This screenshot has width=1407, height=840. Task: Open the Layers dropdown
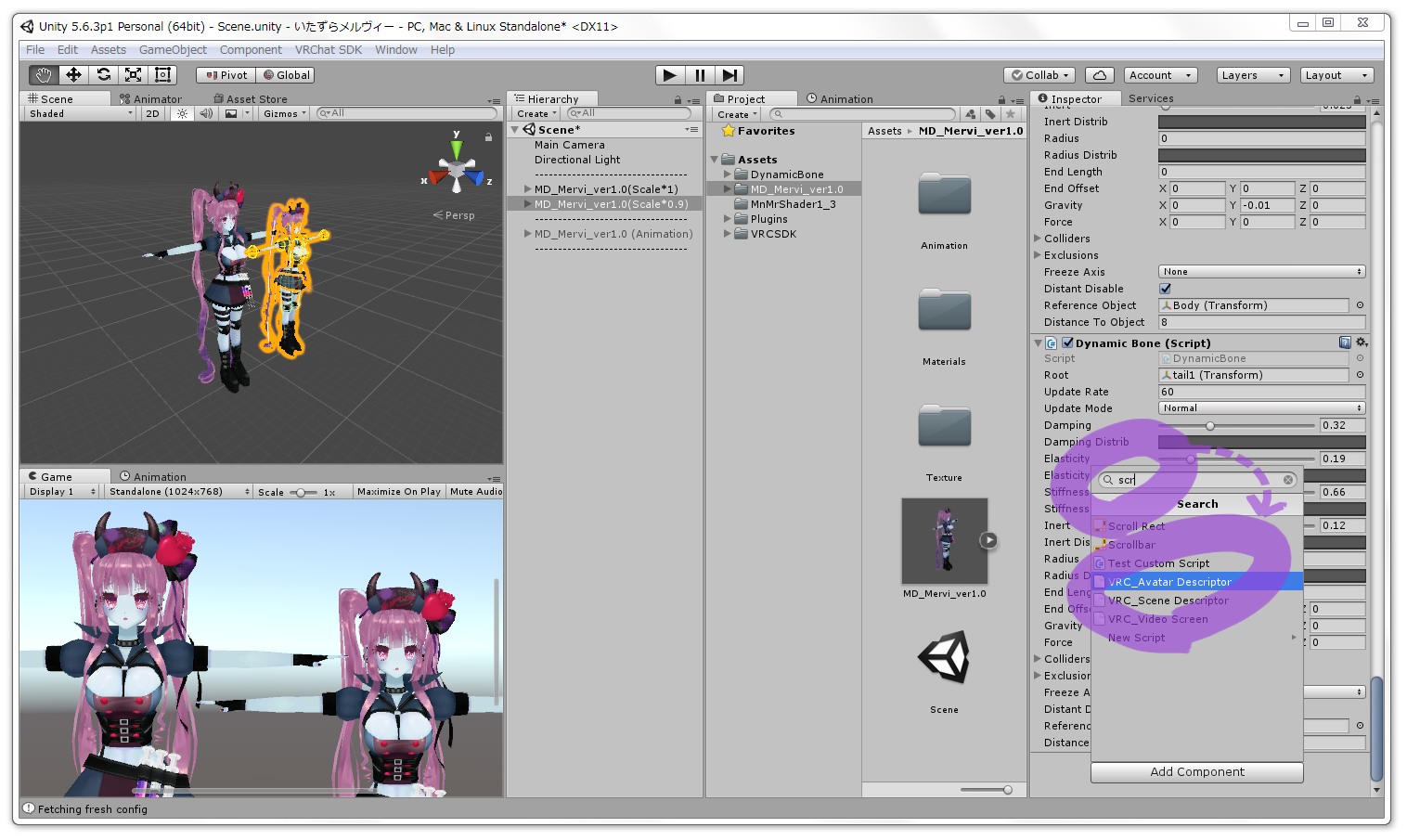1252,75
